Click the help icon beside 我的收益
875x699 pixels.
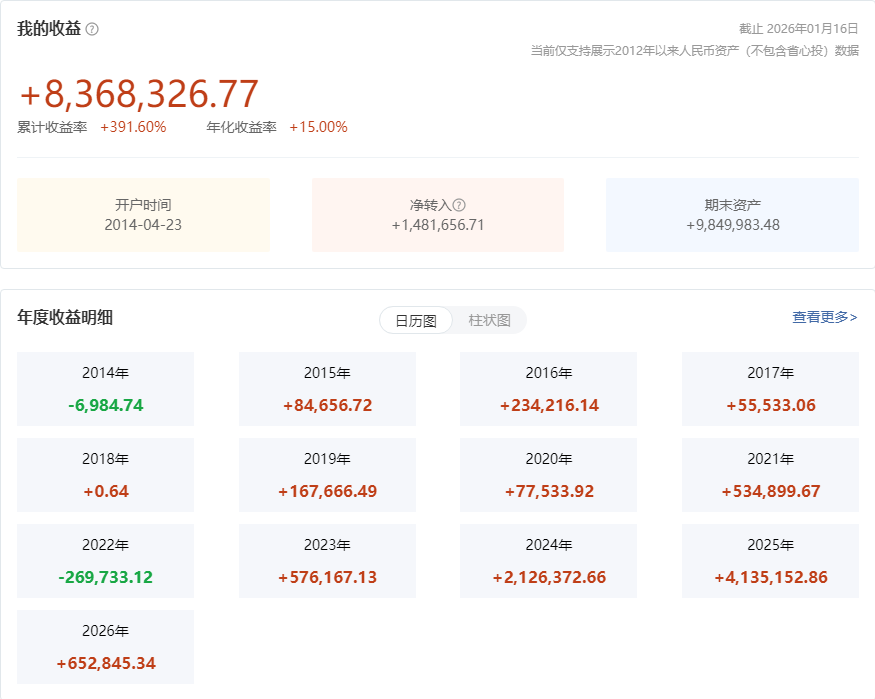pyautogui.click(x=92, y=29)
